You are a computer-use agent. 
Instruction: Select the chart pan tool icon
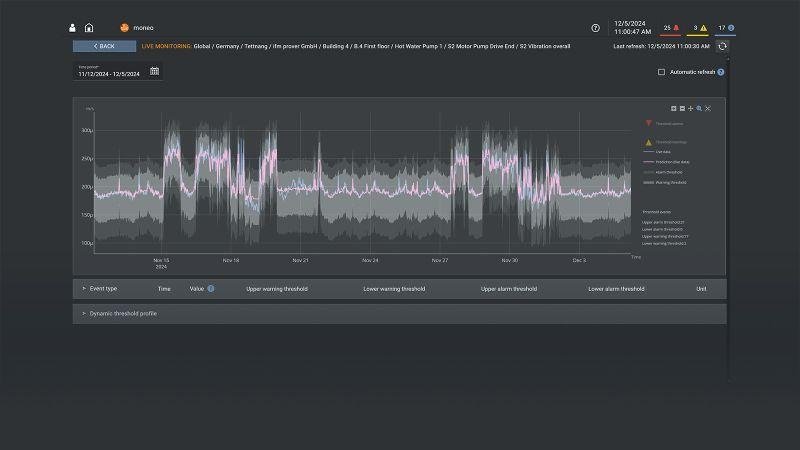690,109
